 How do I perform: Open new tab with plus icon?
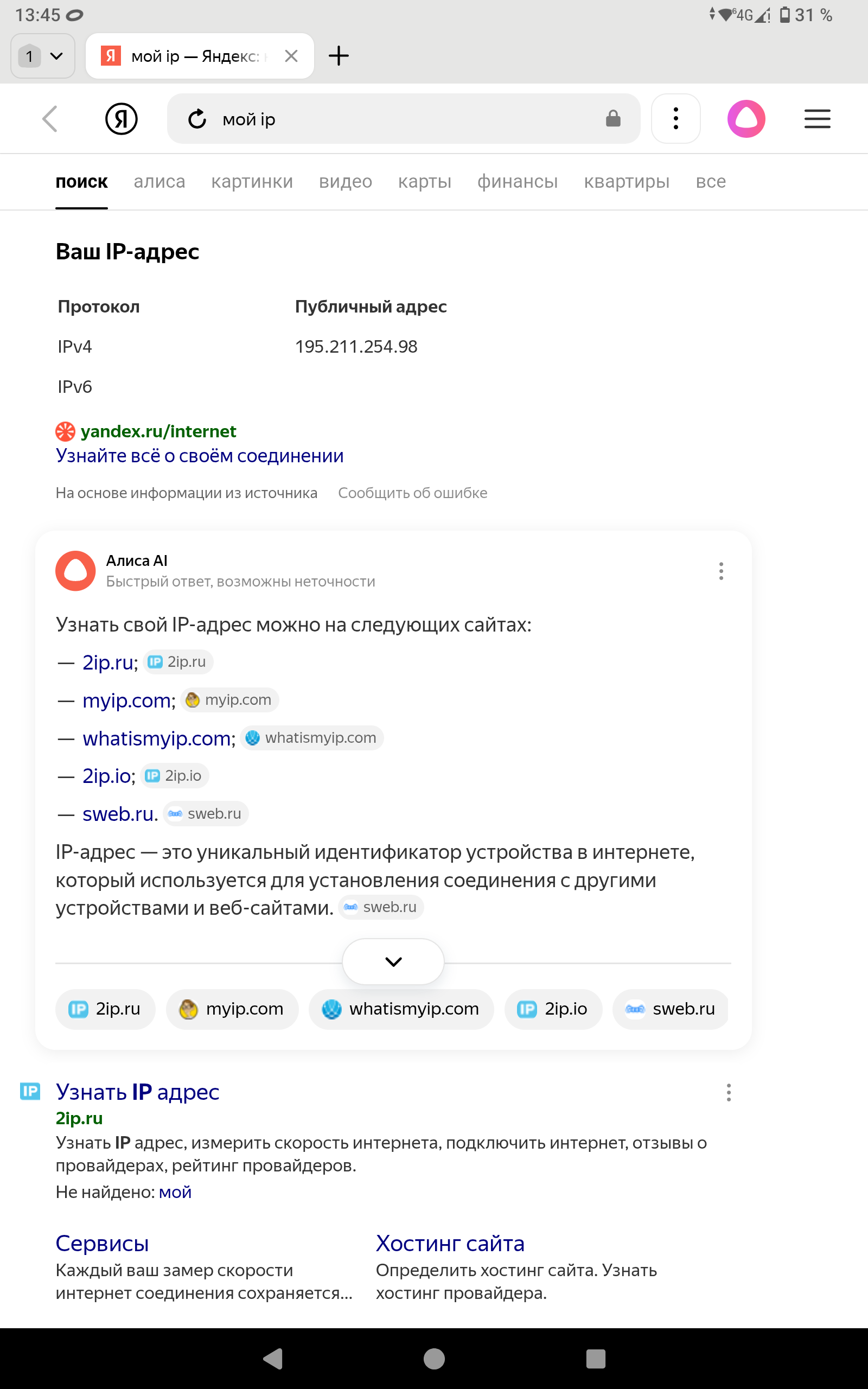[x=339, y=56]
